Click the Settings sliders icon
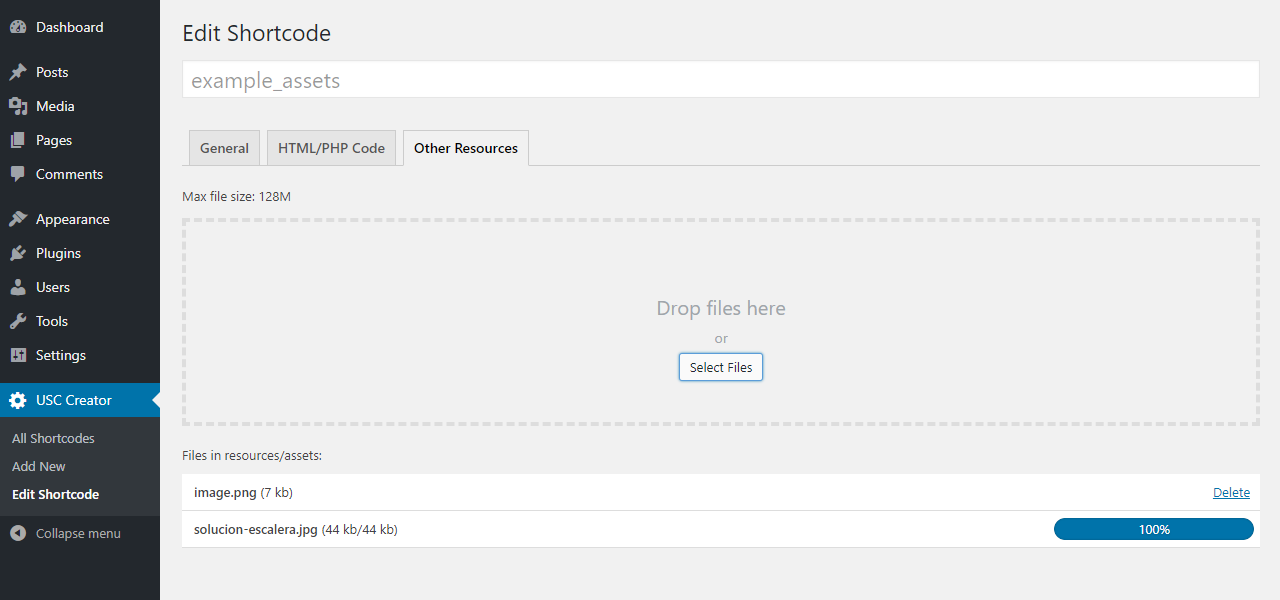Screen dimensions: 1280x600 point(18,355)
